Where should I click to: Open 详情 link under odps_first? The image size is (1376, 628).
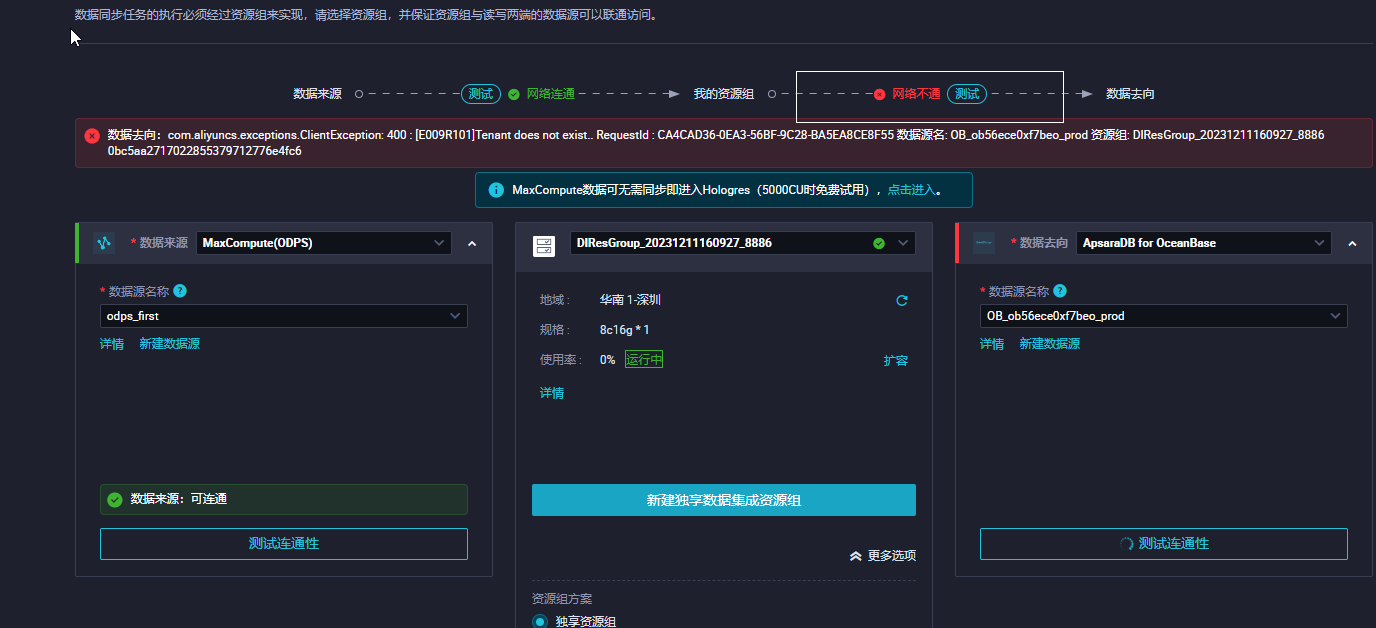(112, 344)
